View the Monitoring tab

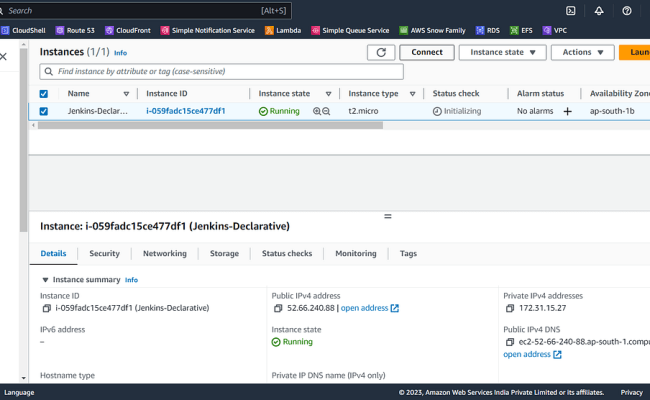pos(356,253)
